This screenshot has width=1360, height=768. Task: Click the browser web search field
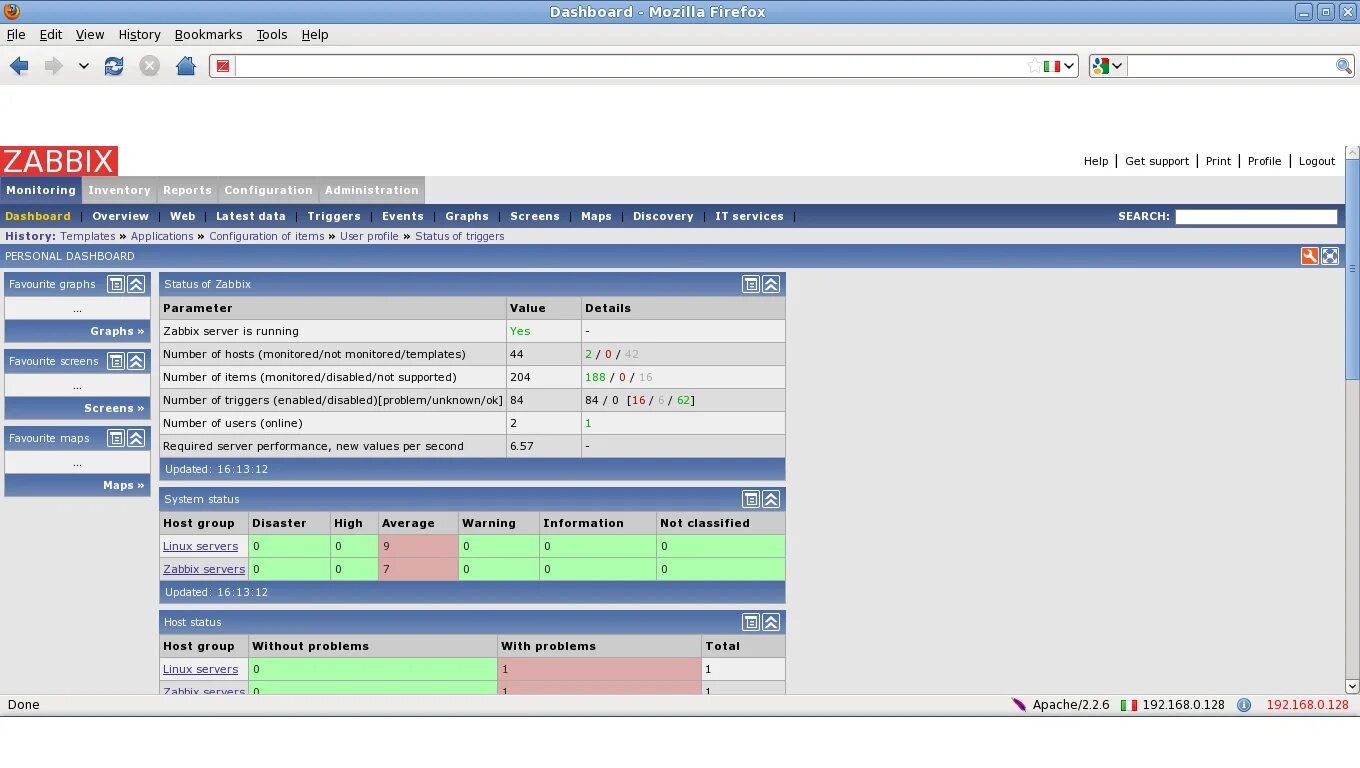(1231, 66)
